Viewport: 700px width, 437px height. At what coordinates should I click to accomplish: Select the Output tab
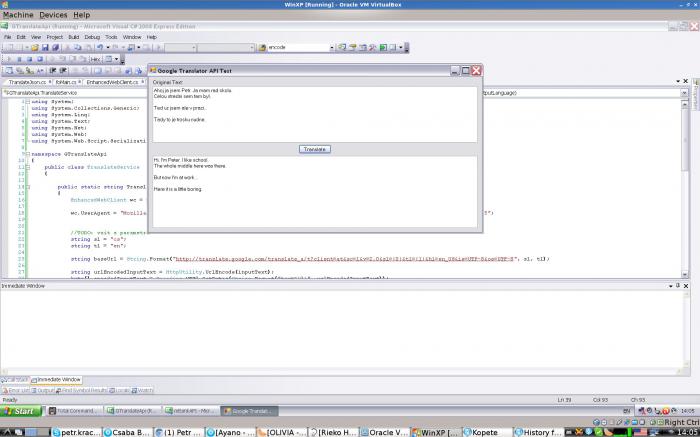(43, 390)
